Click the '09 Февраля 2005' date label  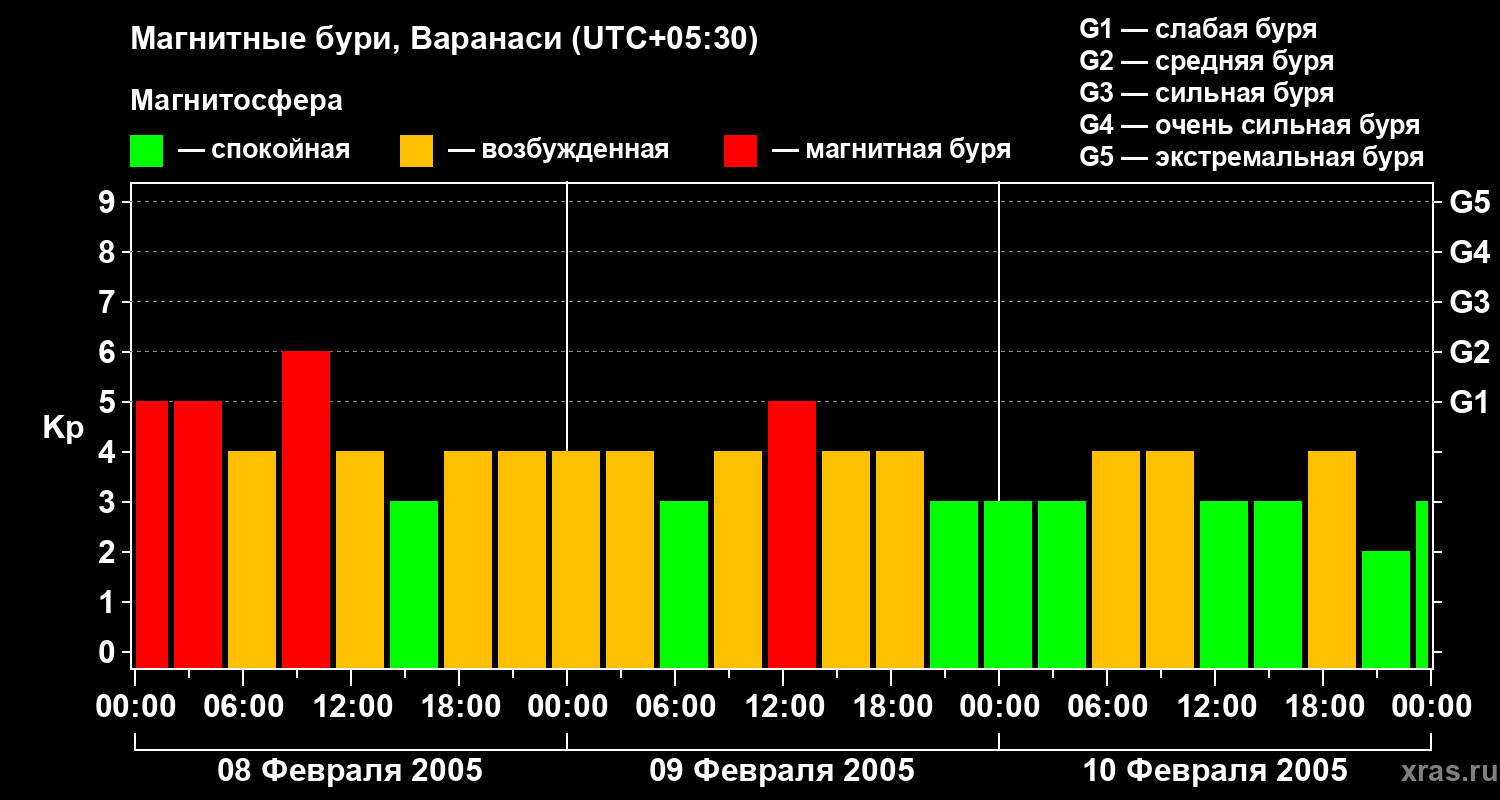tap(782, 771)
